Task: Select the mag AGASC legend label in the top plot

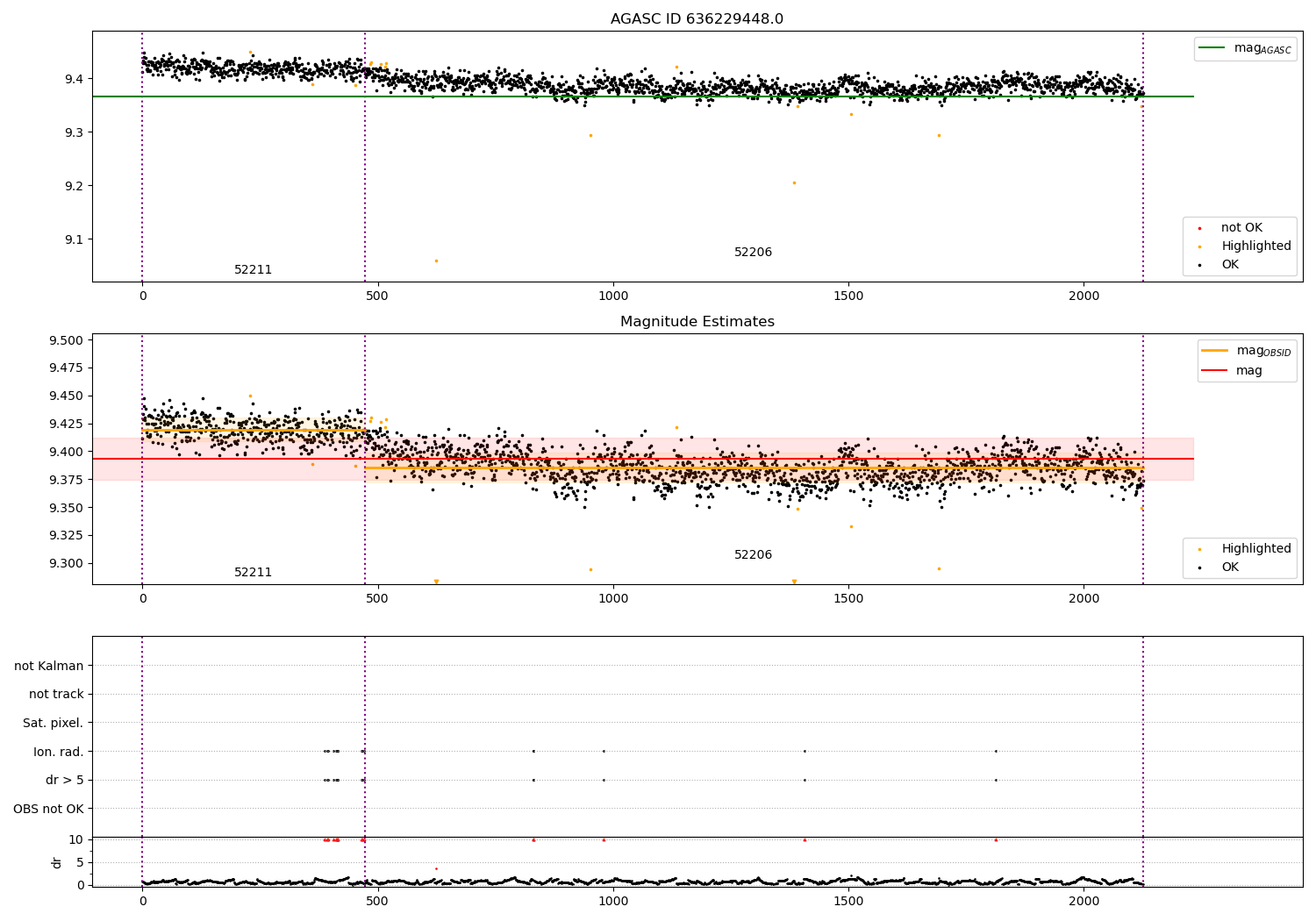Action: (1262, 48)
